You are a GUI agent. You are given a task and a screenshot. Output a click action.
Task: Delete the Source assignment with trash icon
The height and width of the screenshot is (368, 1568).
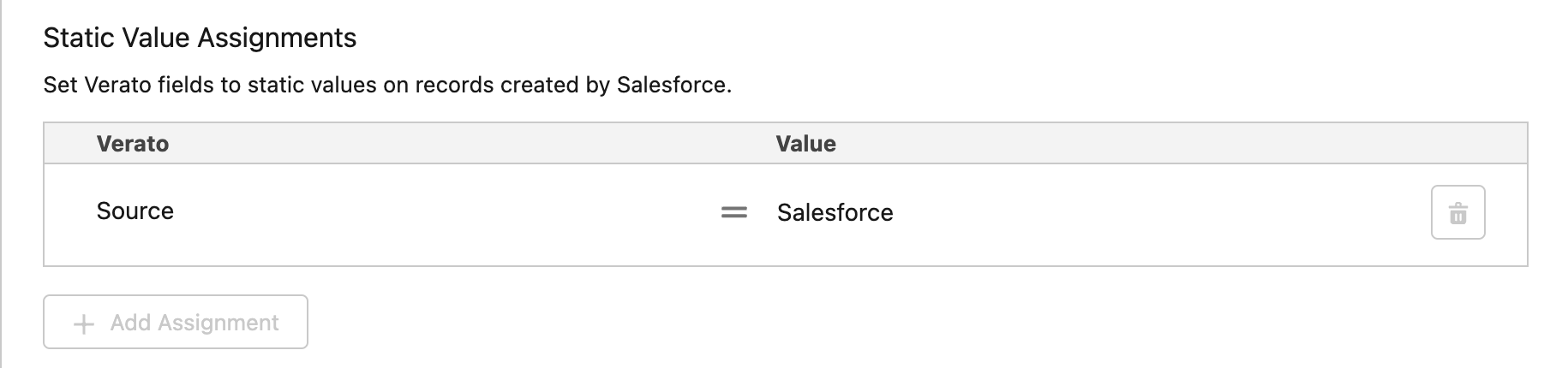1457,212
